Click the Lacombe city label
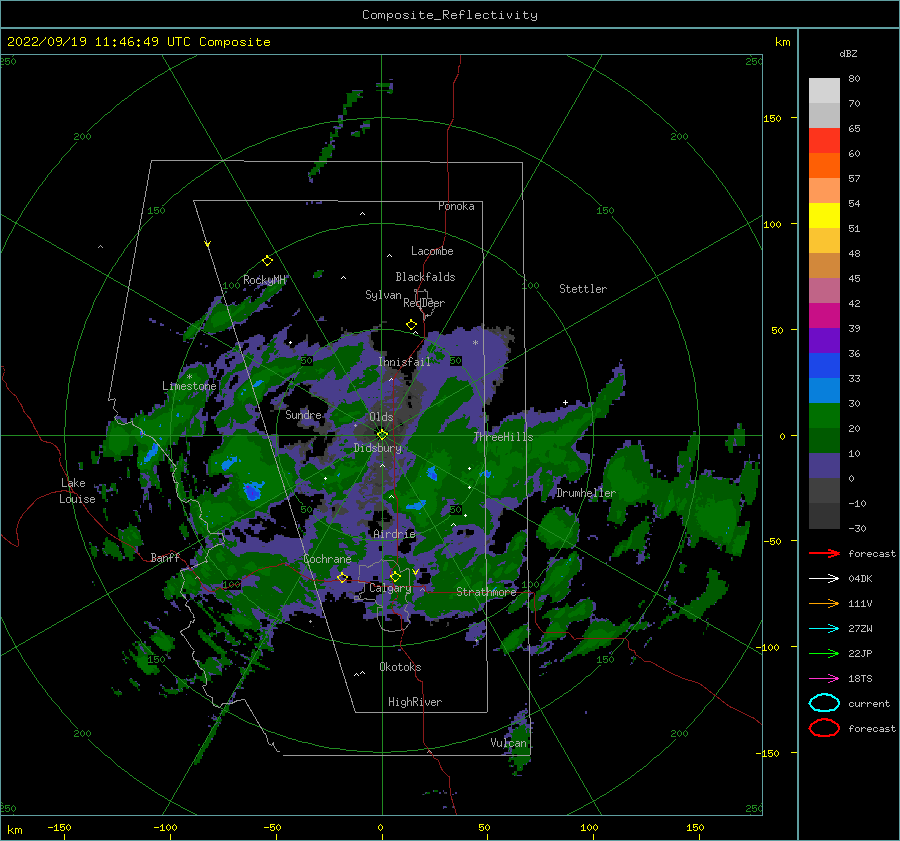 [432, 251]
